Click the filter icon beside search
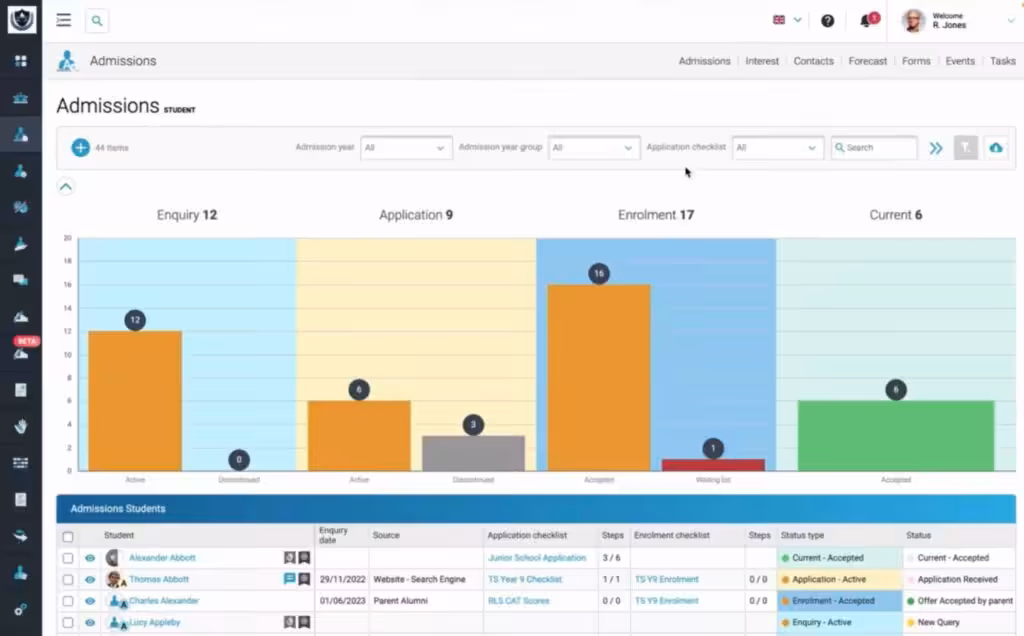The height and width of the screenshot is (636, 1024). 965,148
